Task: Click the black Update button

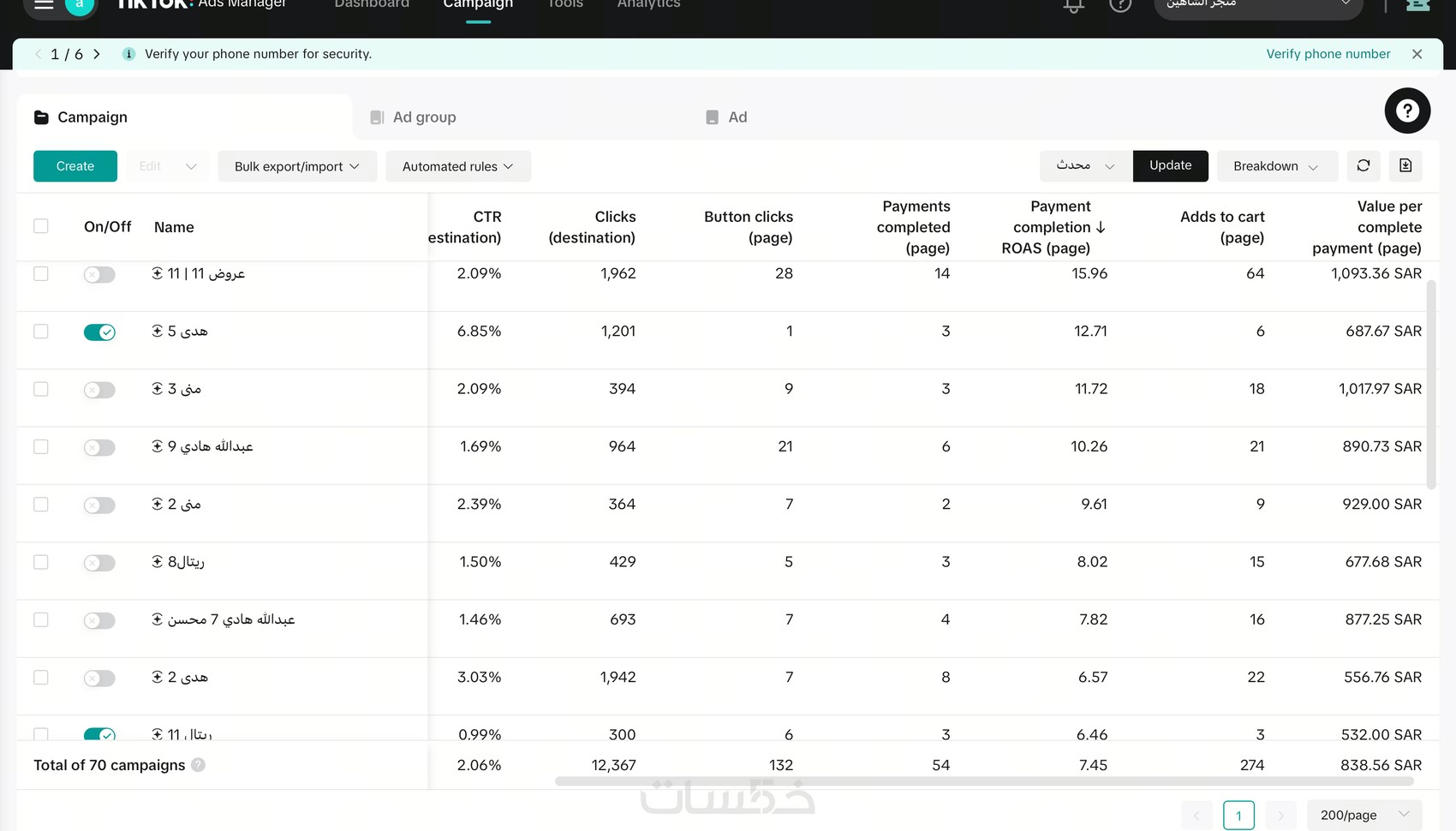Action: [1170, 166]
